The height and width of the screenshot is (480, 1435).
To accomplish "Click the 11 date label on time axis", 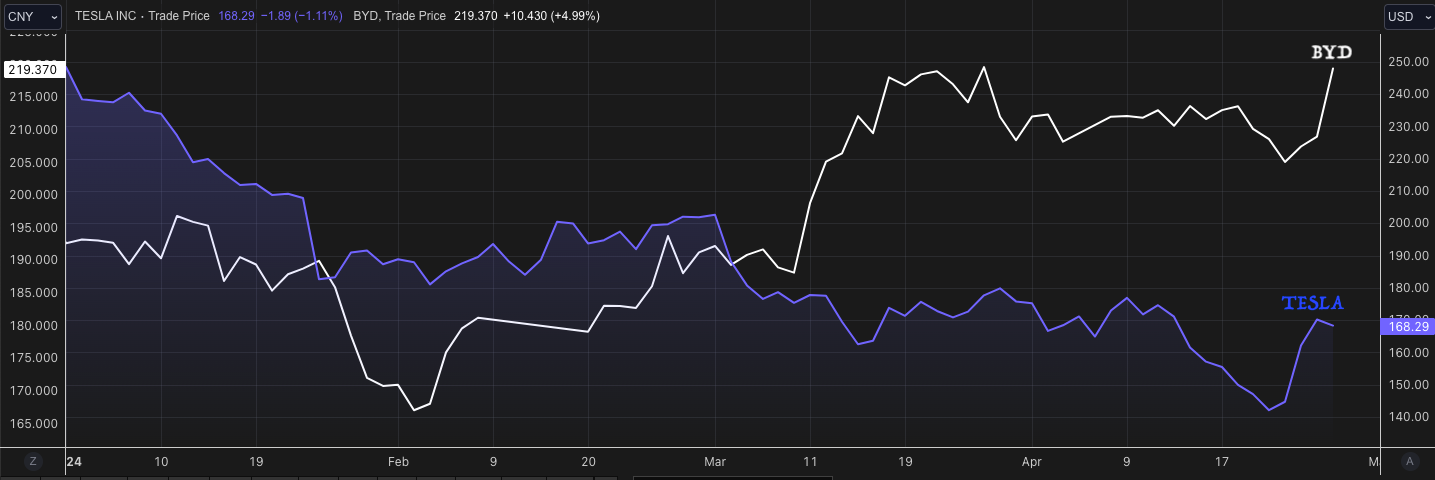I will pyautogui.click(x=810, y=462).
